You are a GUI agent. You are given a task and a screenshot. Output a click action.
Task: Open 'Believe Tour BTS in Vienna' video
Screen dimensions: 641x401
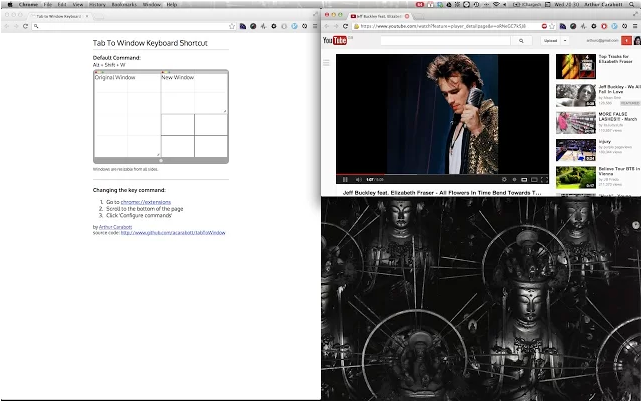576,177
